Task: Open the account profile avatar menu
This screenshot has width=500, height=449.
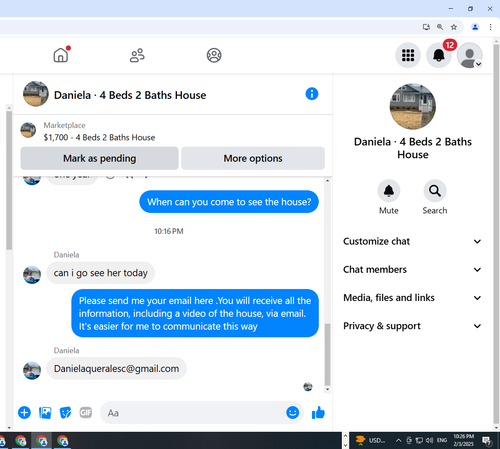Action: coord(469,55)
